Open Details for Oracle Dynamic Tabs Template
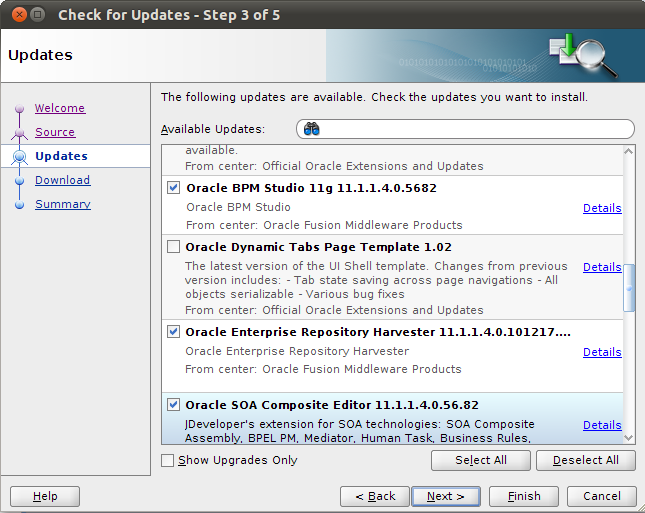The width and height of the screenshot is (645, 513). (x=602, y=267)
